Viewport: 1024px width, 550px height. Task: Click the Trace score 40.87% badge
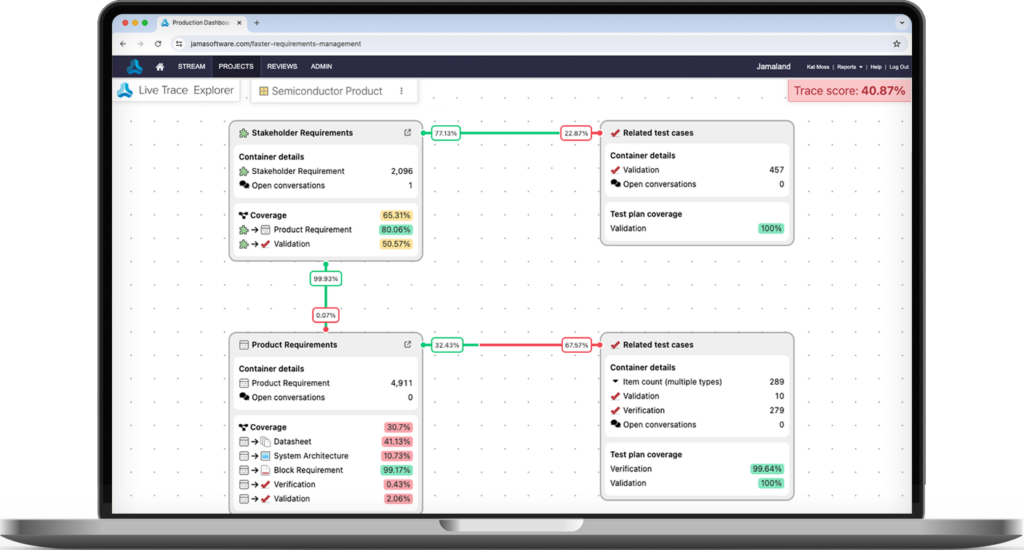tap(849, 91)
